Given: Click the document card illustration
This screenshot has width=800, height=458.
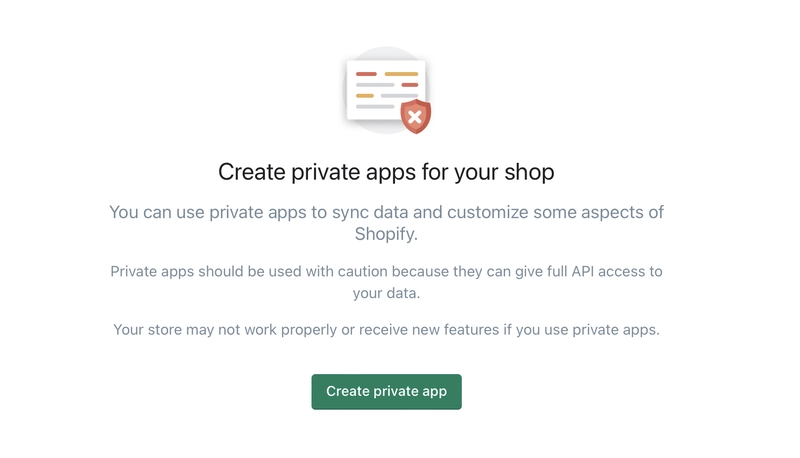Looking at the screenshot, I should pos(386,90).
